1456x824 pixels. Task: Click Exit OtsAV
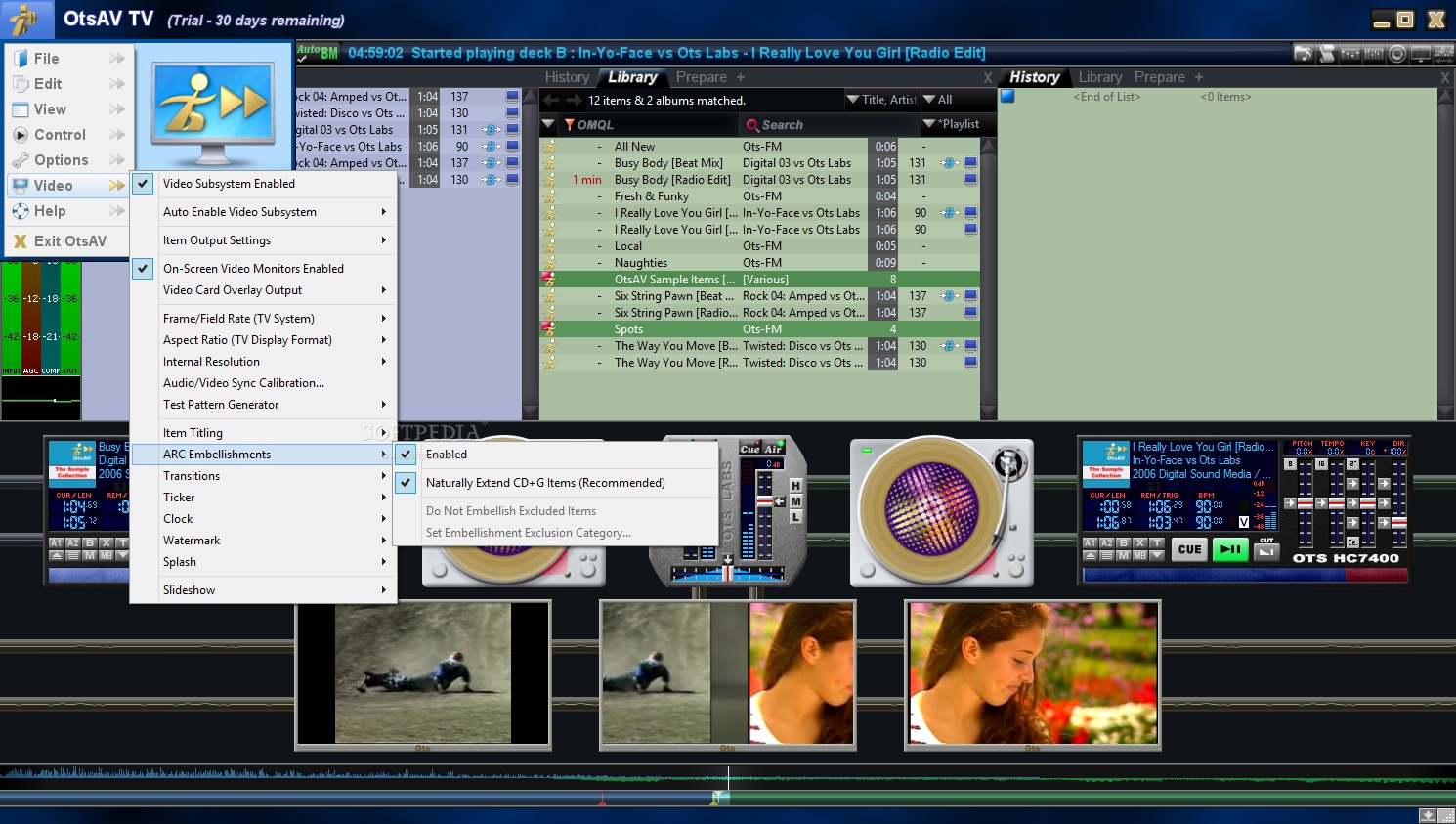68,241
